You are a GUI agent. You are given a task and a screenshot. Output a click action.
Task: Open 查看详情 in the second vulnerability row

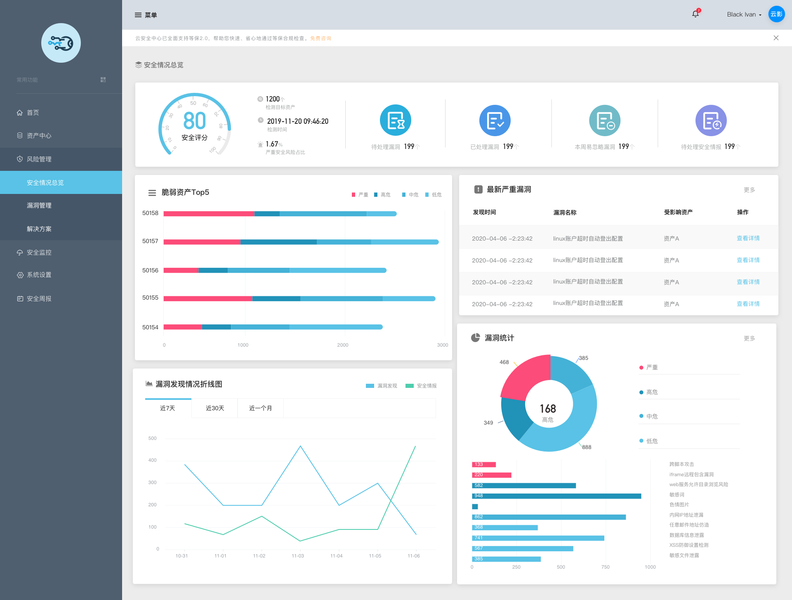tap(748, 260)
